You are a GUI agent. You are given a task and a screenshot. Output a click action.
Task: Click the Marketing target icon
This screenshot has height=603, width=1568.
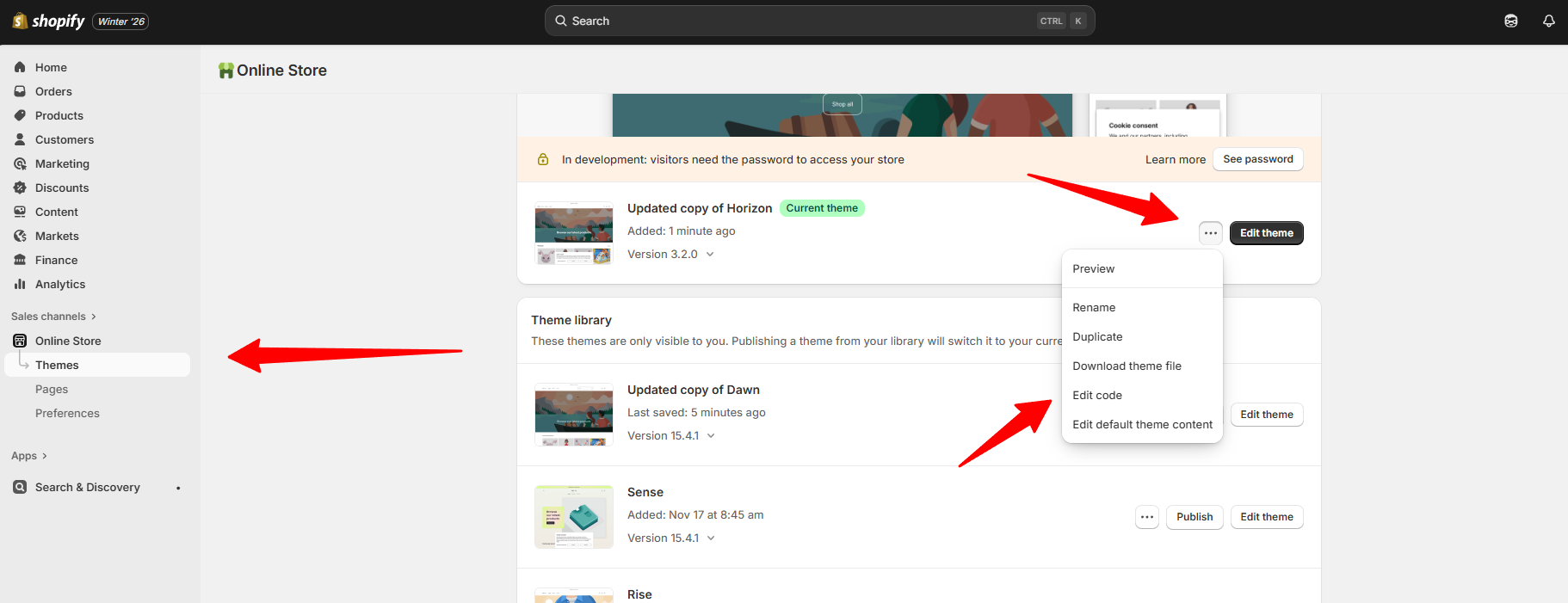point(20,163)
